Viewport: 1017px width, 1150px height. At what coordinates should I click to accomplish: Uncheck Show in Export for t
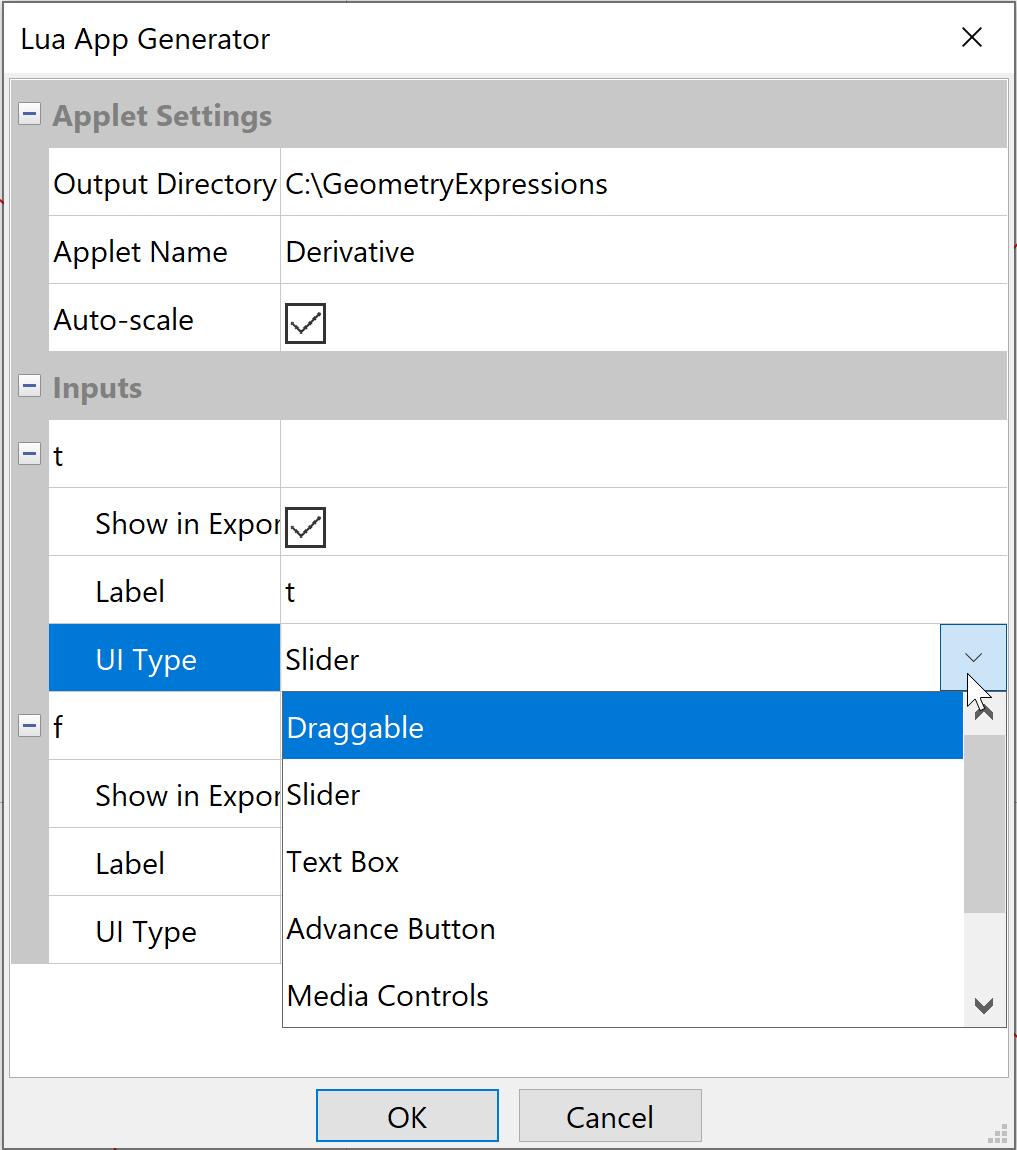[306, 526]
